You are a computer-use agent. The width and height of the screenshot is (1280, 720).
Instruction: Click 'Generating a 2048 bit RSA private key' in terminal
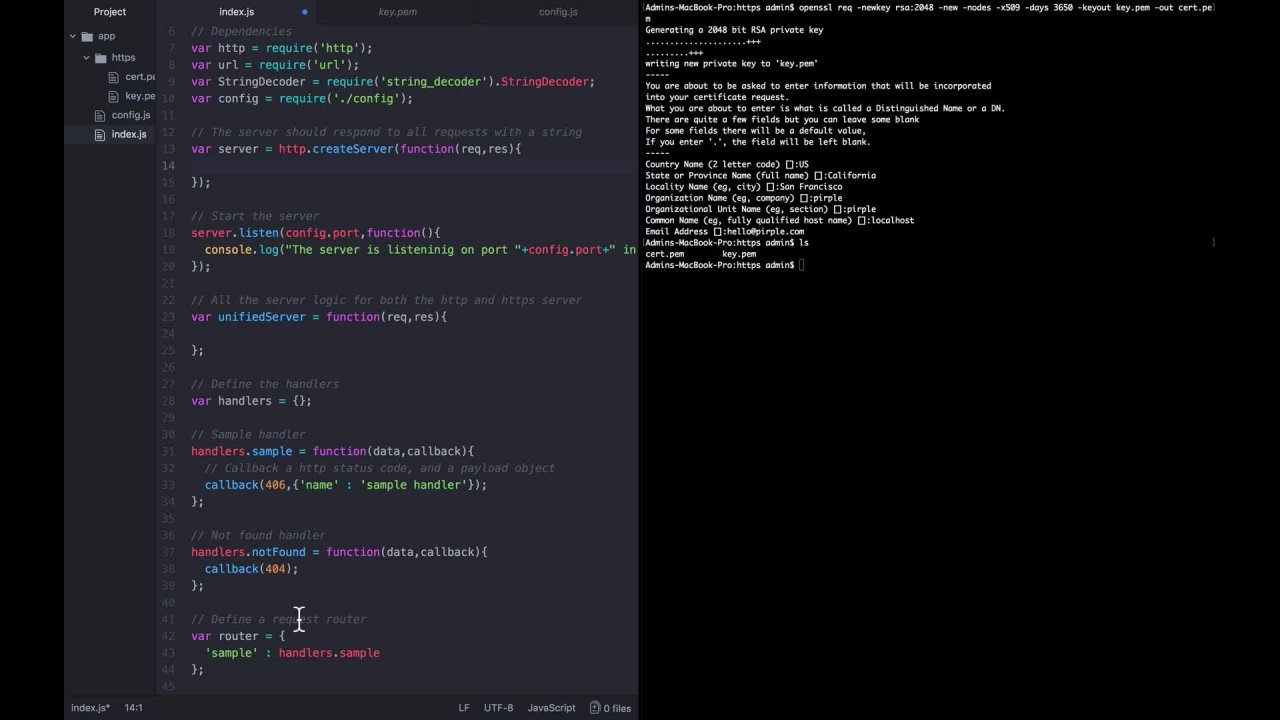(734, 30)
